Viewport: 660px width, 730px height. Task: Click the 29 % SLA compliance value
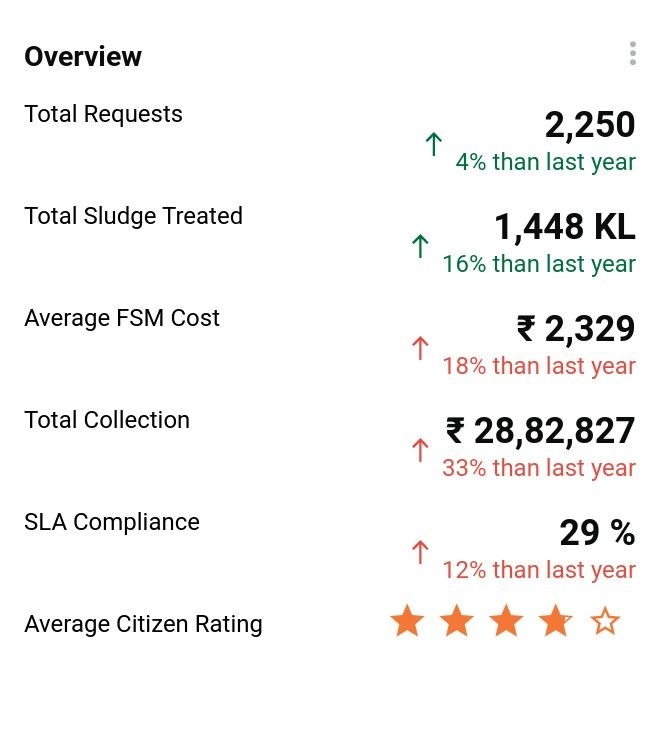point(596,533)
